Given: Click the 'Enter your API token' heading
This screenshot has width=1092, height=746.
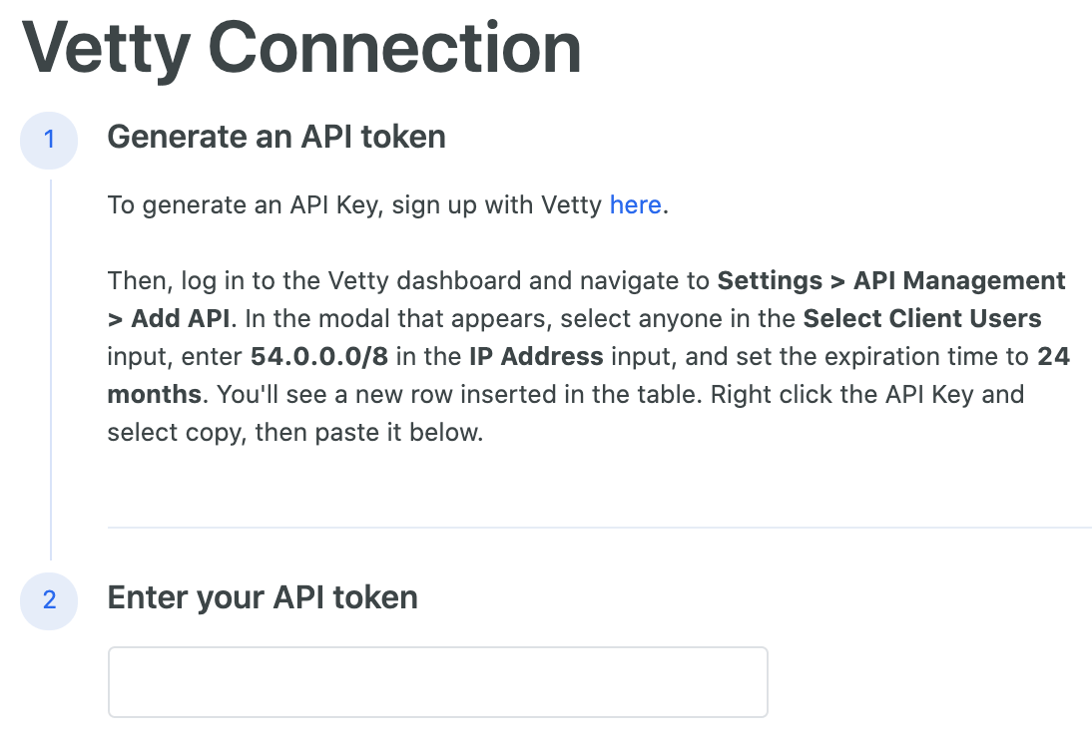Looking at the screenshot, I should point(265,597).
